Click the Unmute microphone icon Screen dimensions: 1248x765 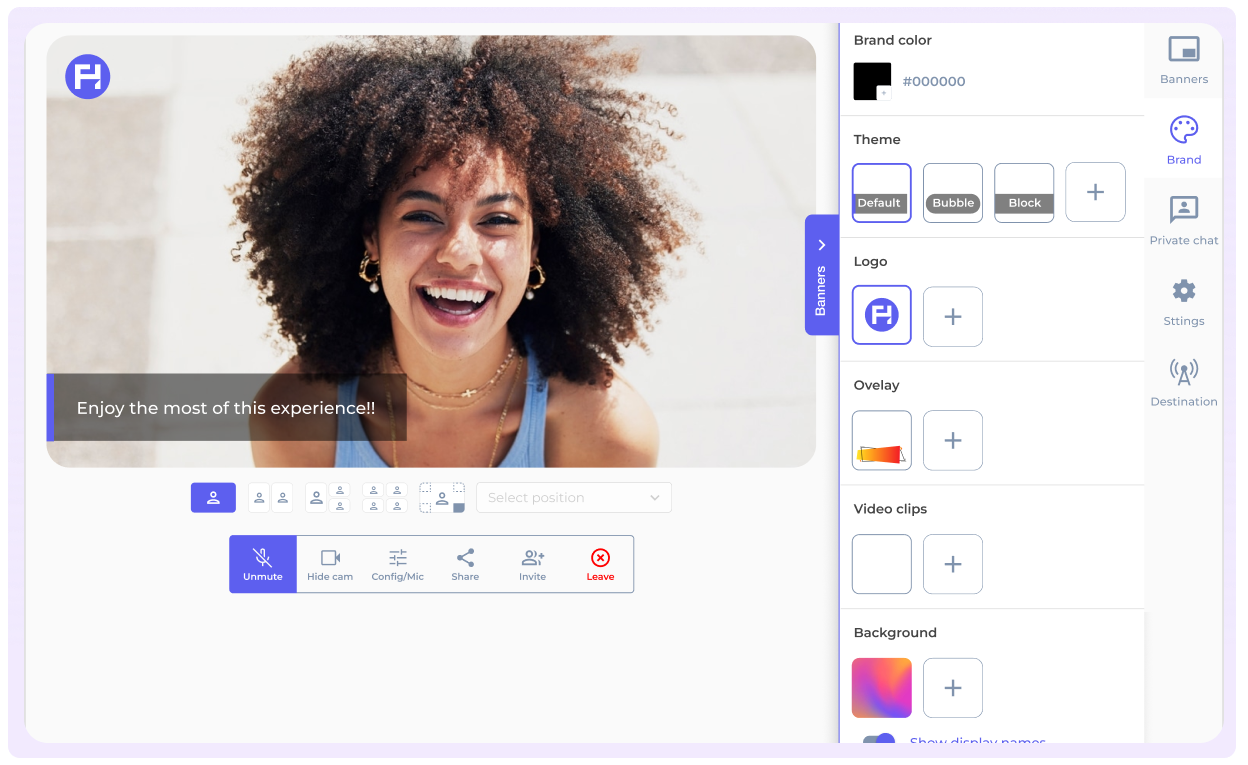point(262,558)
